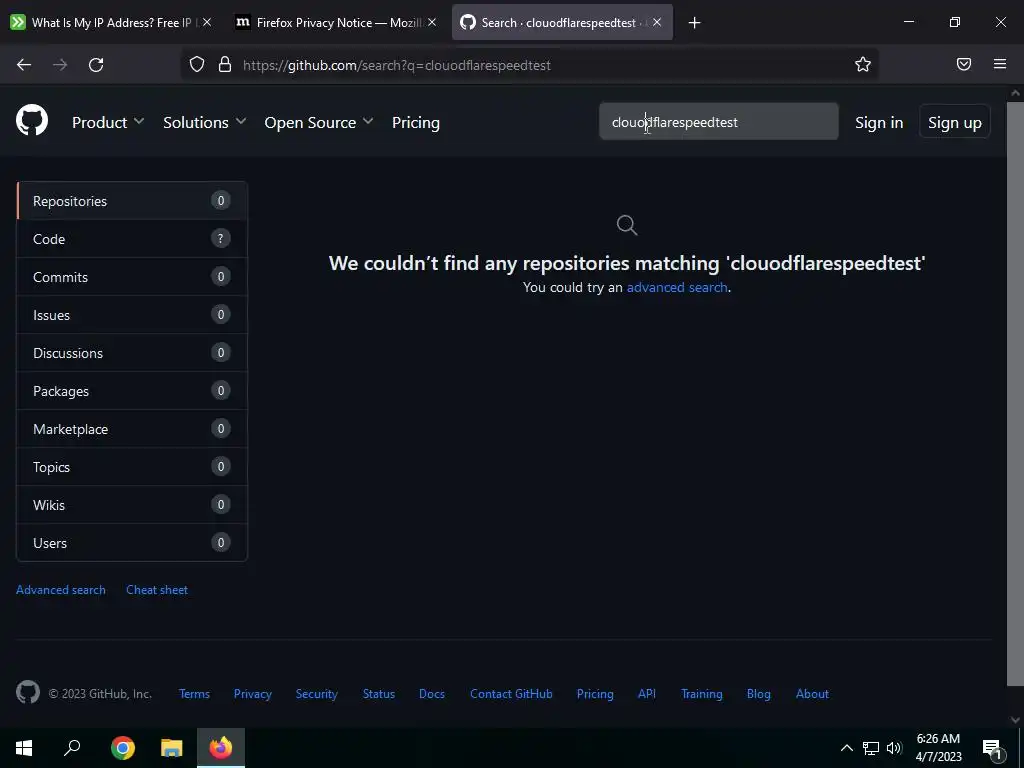This screenshot has width=1024, height=768.
Task: Bookmark this page with the star icon
Action: click(863, 64)
